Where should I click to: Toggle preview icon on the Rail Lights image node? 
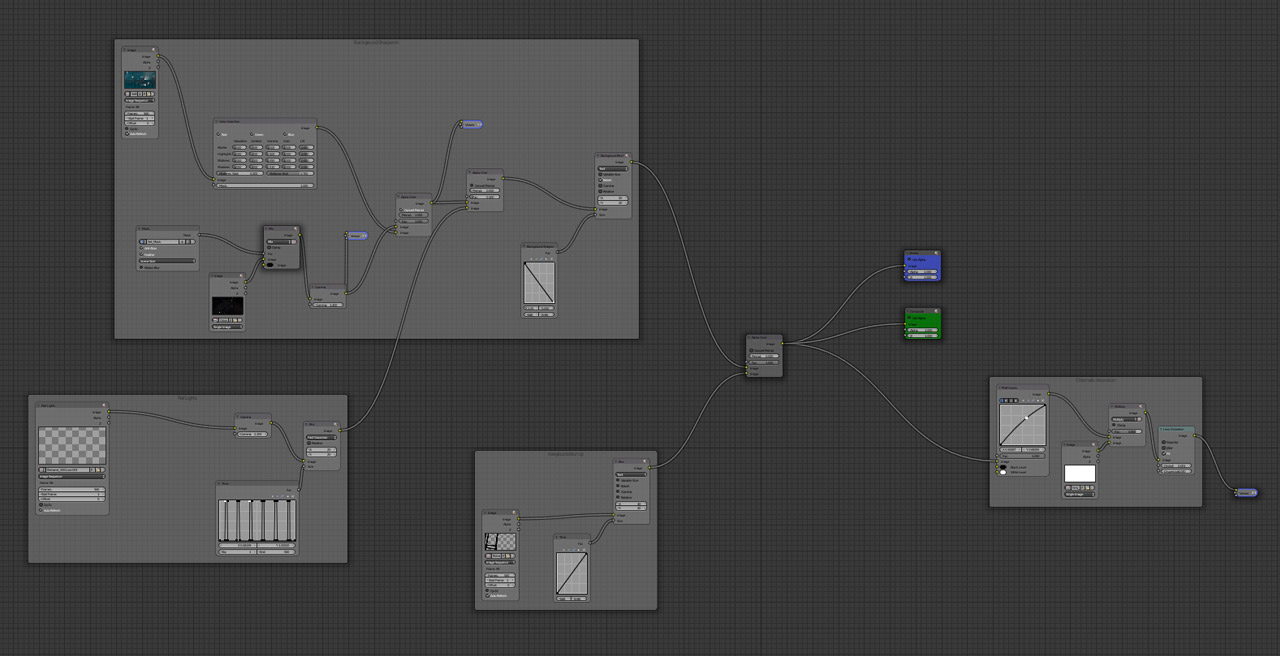(x=104, y=405)
